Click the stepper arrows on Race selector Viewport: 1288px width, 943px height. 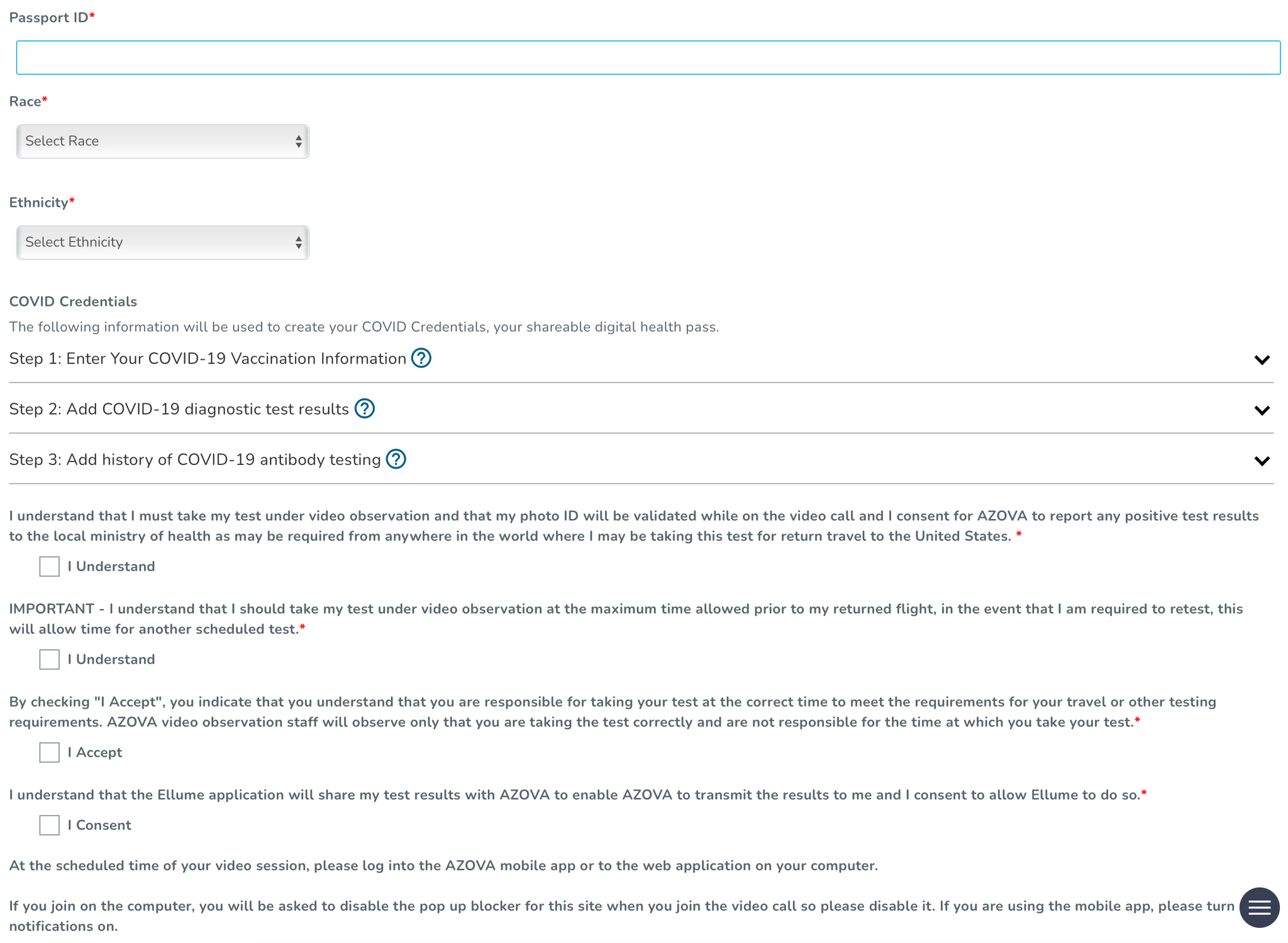point(299,142)
